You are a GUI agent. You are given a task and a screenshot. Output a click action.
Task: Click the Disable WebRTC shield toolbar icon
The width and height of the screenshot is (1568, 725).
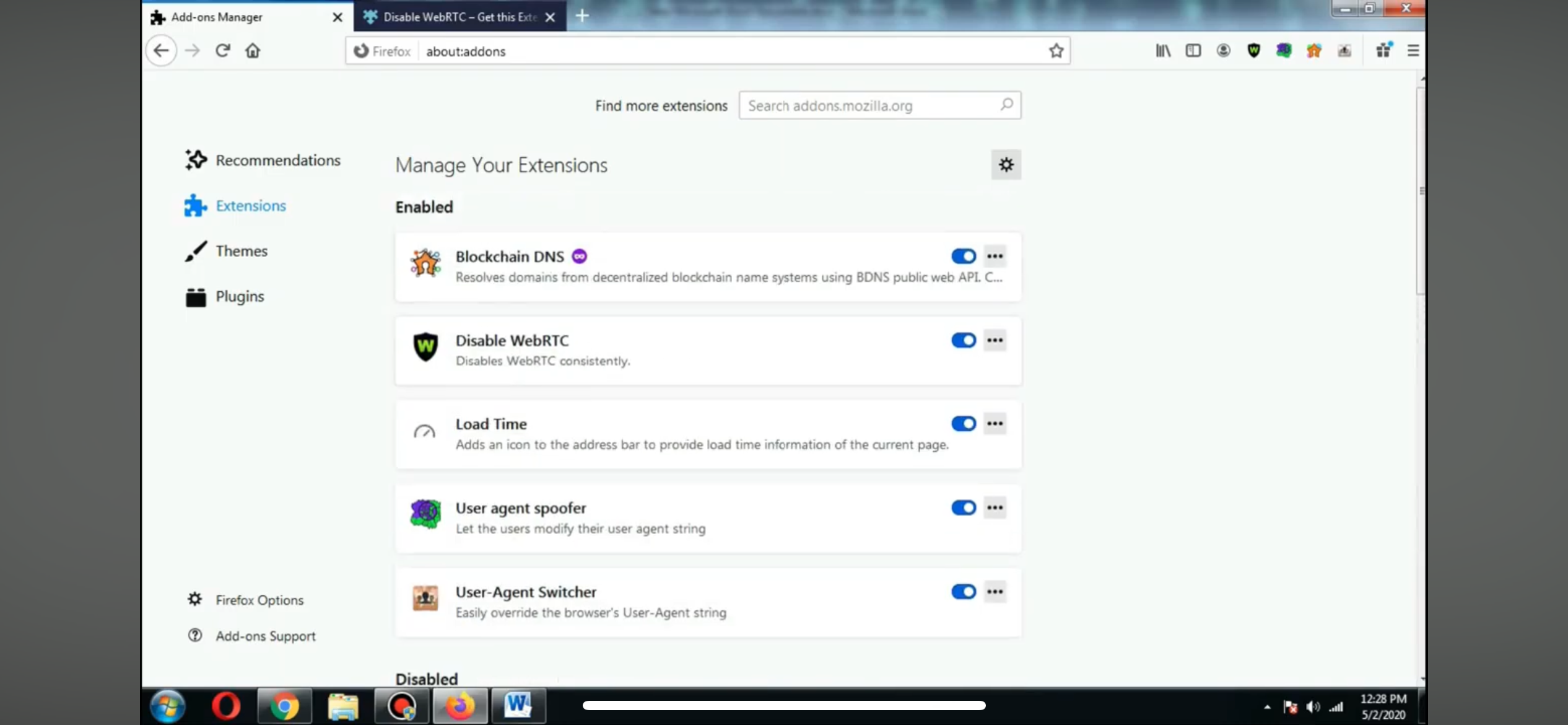click(1253, 51)
